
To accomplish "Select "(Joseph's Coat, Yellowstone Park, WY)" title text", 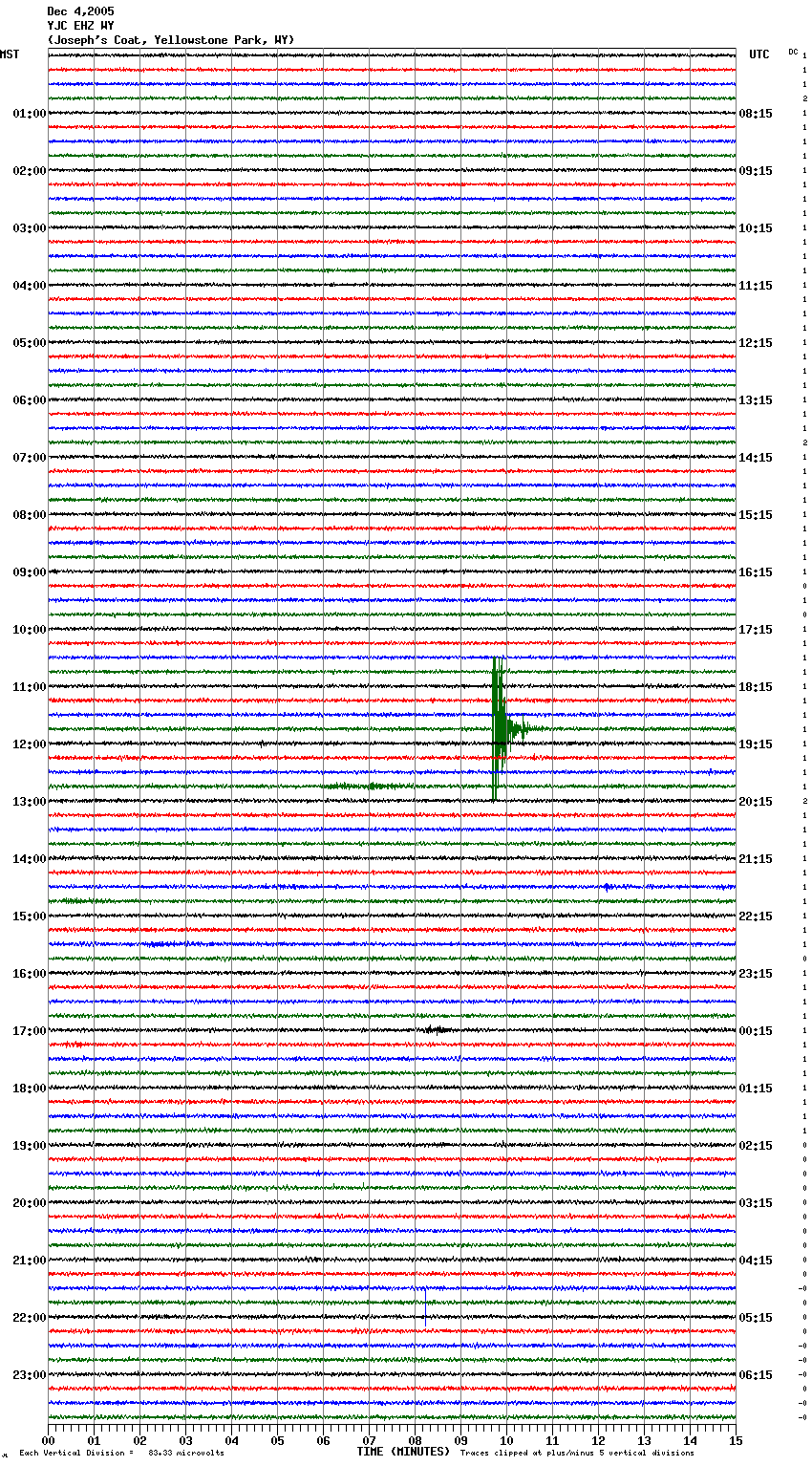I will click(171, 40).
